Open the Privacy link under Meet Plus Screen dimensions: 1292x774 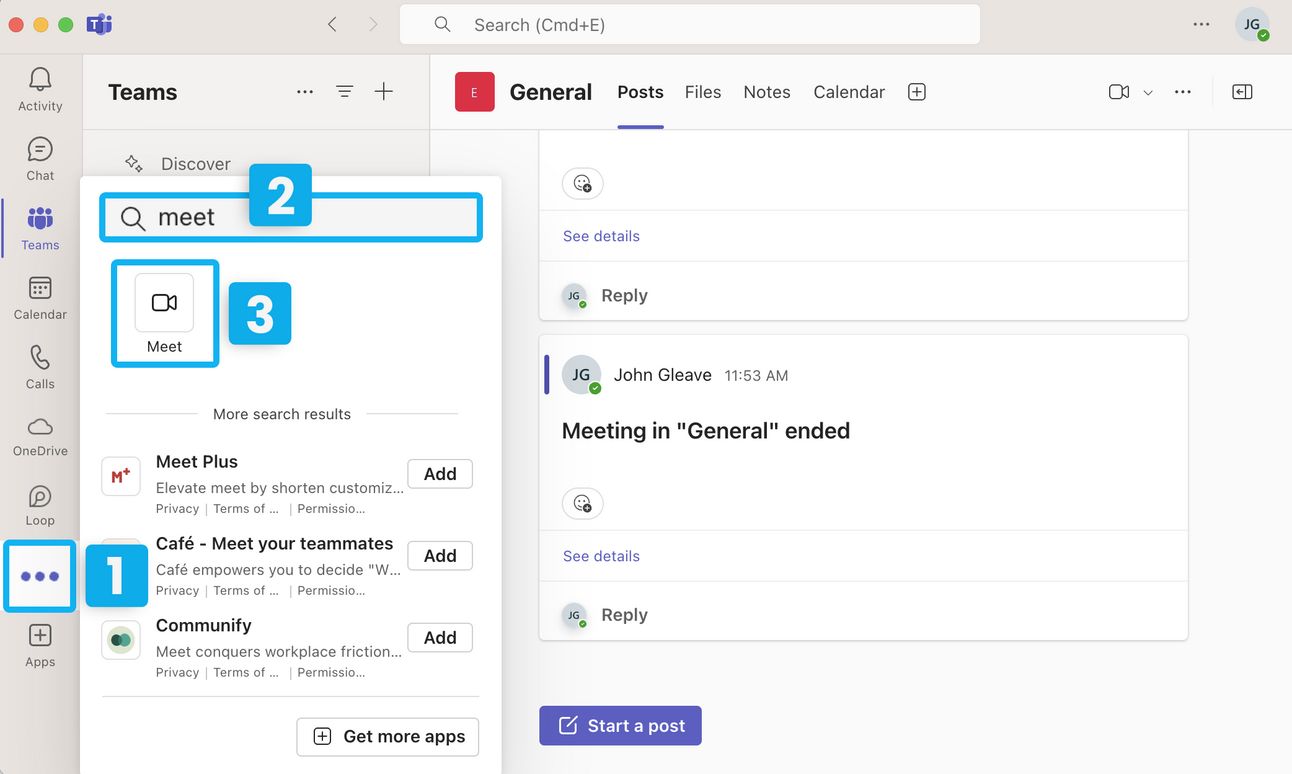tap(177, 509)
